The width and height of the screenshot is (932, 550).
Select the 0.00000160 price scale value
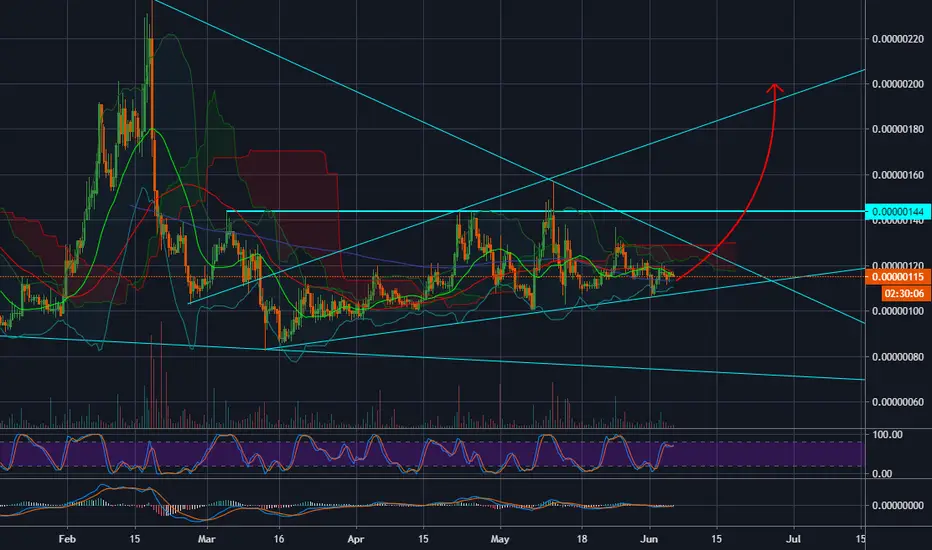(898, 175)
